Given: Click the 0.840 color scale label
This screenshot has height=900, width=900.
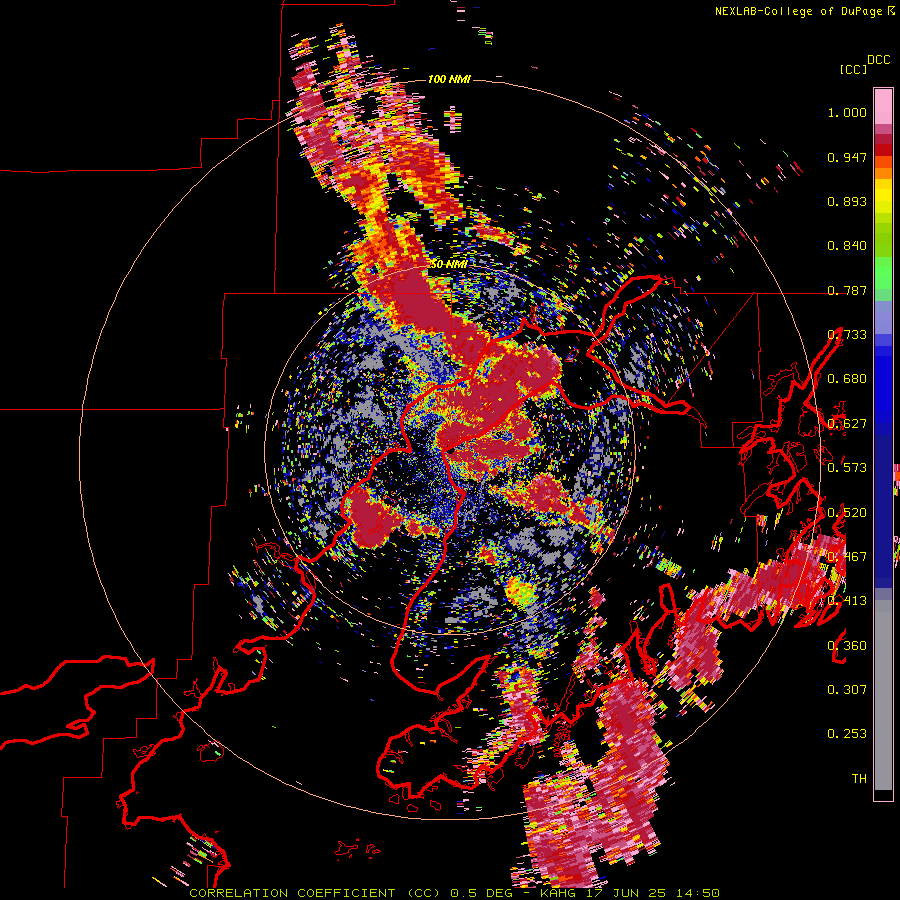Looking at the screenshot, I should pyautogui.click(x=847, y=246).
